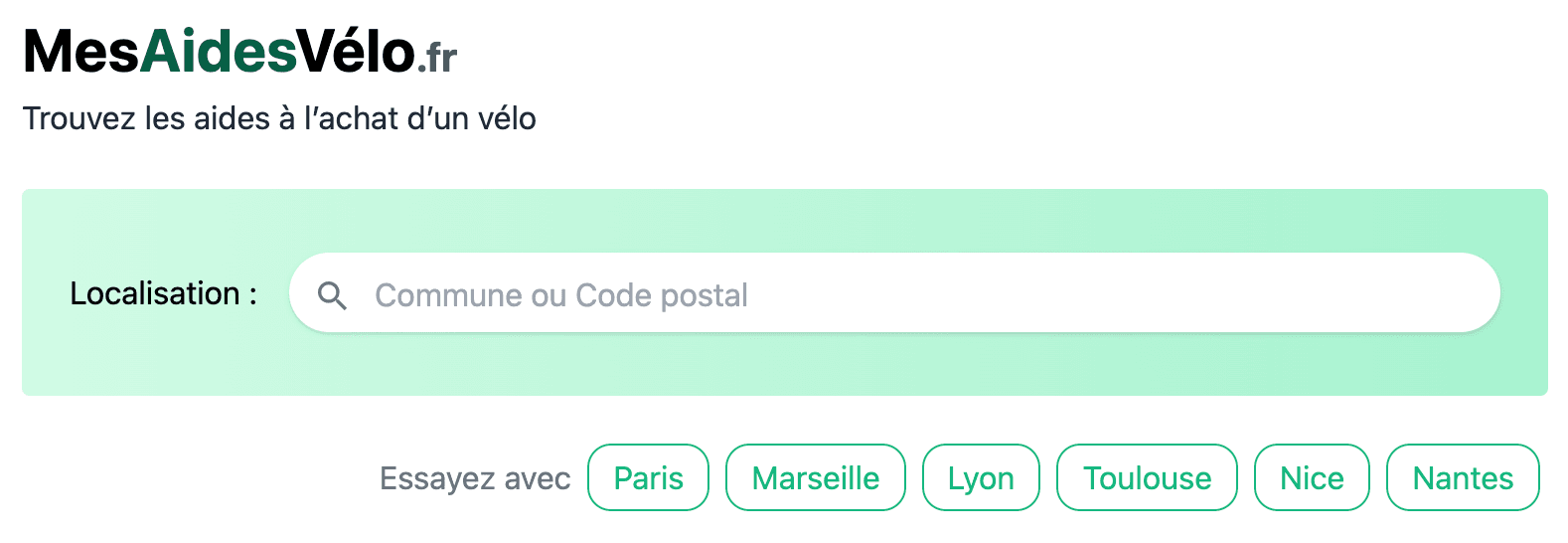Click 'Code postal' in the placeholder text

[662, 295]
